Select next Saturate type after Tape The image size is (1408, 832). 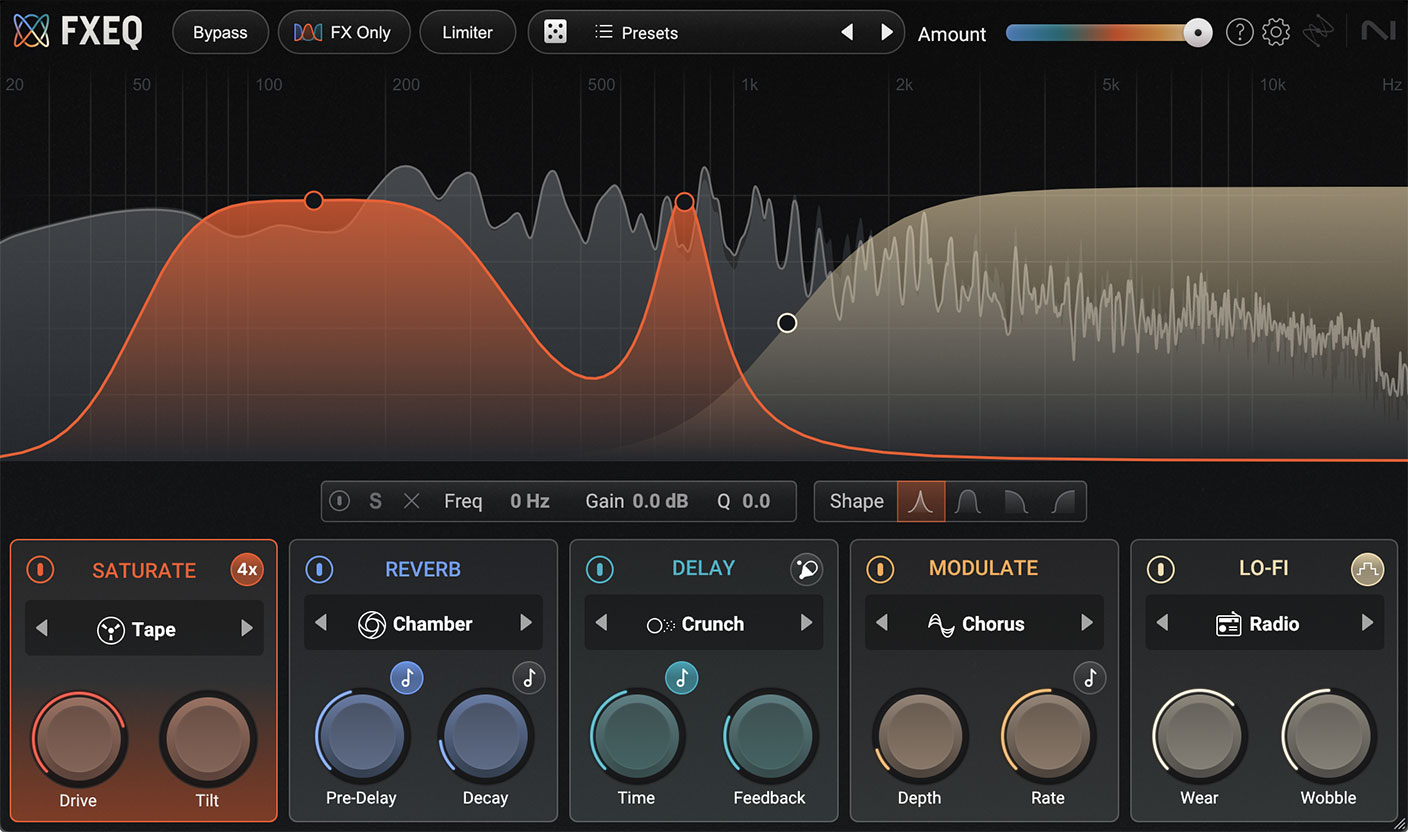click(247, 629)
